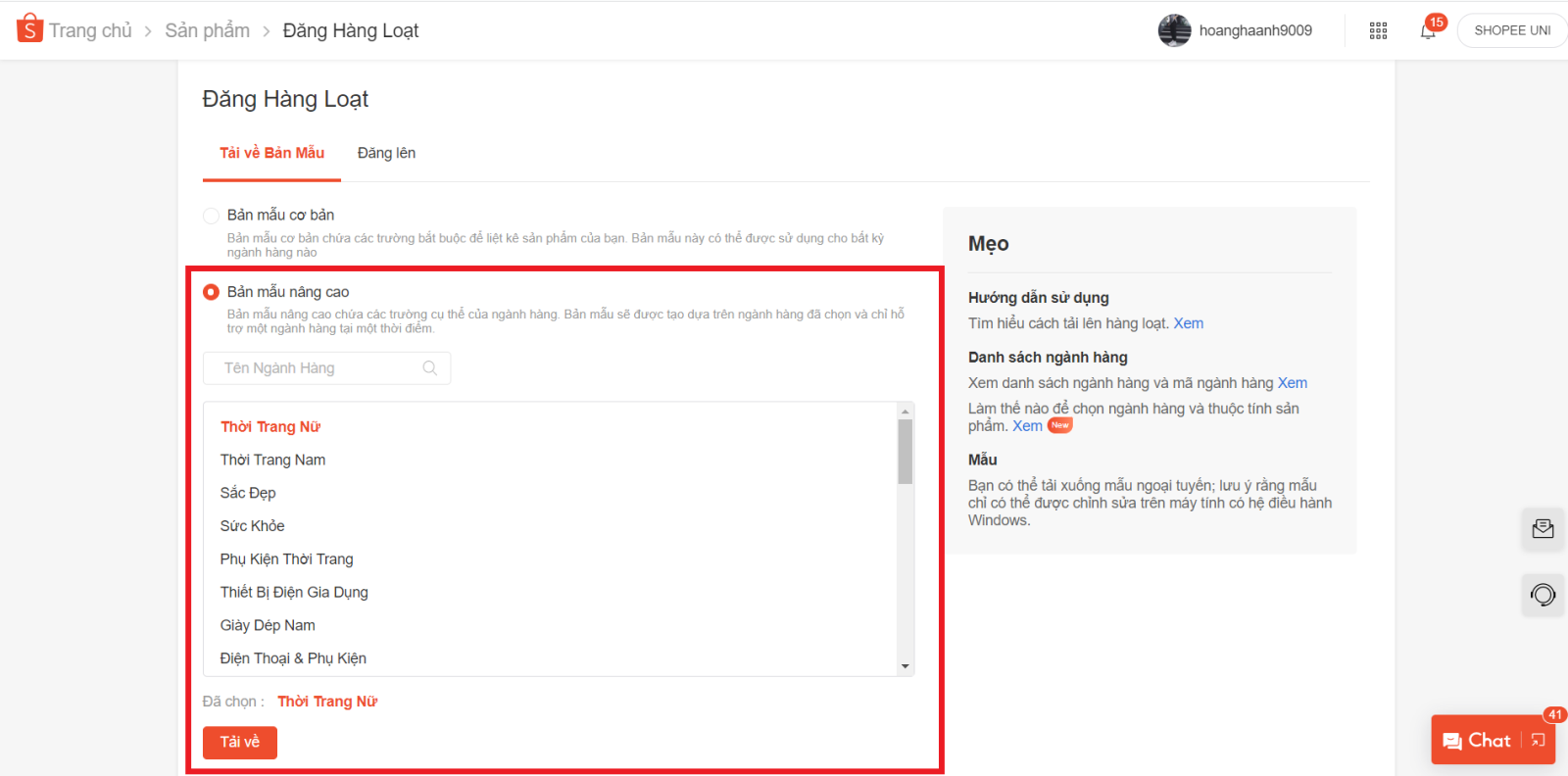This screenshot has width=1568, height=776.
Task: Open the apps grid menu
Action: click(1378, 30)
